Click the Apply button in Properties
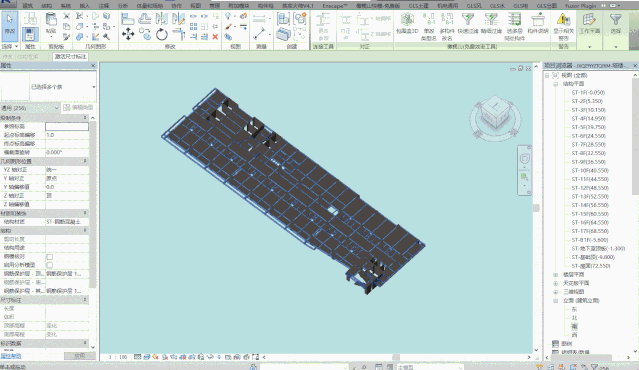Image resolution: width=639 pixels, height=370 pixels. [x=79, y=356]
